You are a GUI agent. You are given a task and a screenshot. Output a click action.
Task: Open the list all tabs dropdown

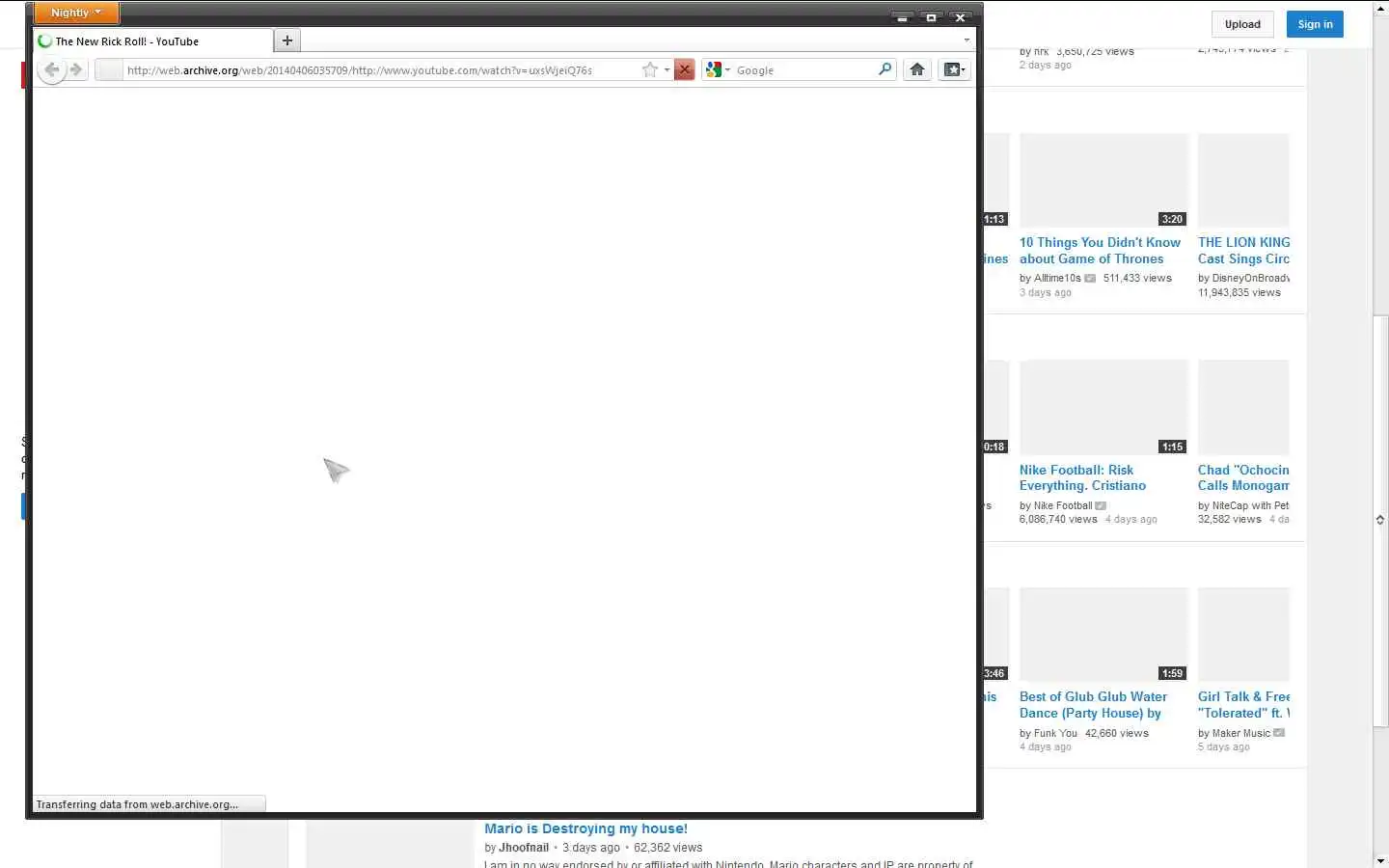pyautogui.click(x=967, y=41)
